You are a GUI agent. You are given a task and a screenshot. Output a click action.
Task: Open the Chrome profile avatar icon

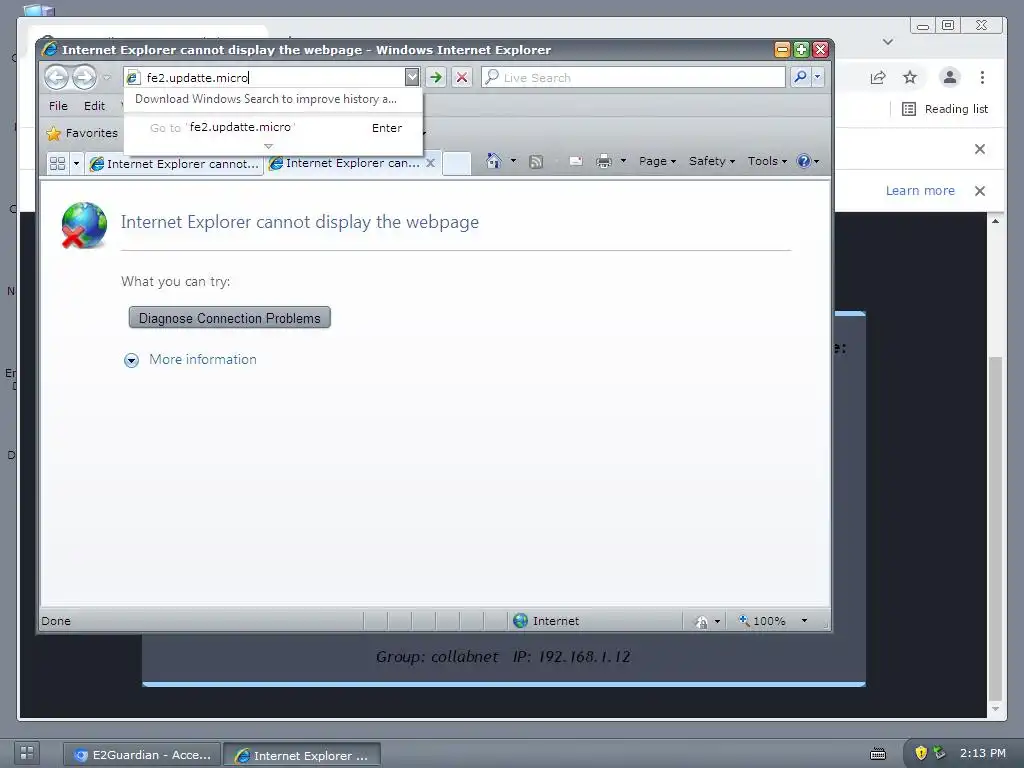point(950,78)
